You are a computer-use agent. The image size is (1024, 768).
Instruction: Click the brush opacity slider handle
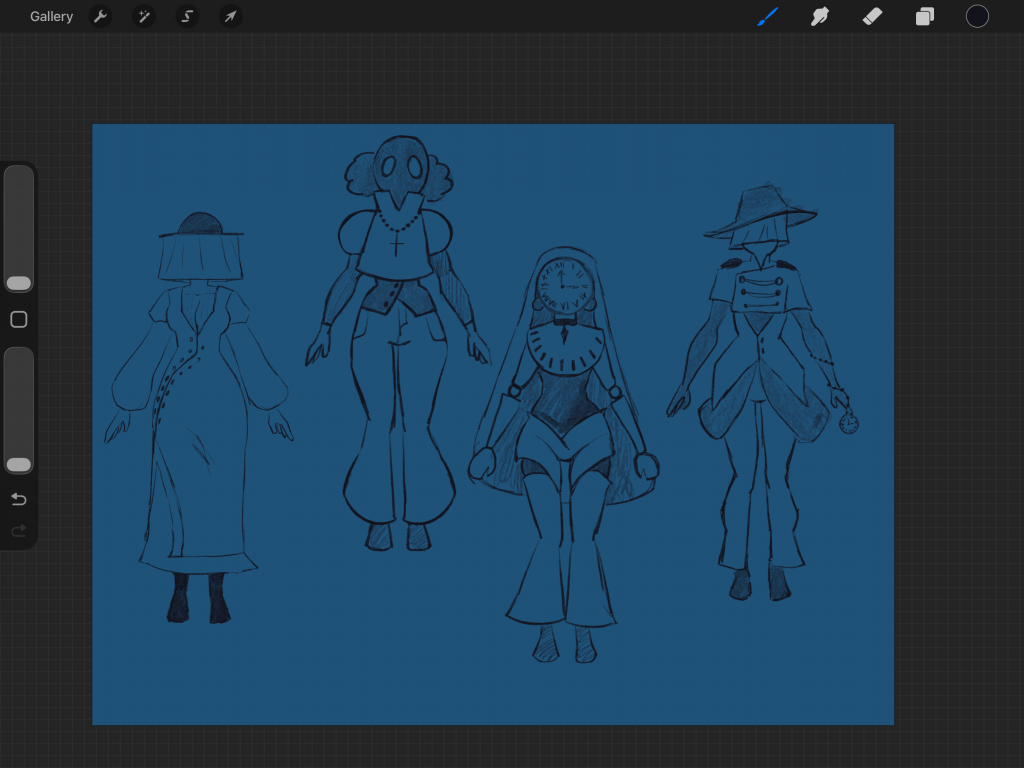[19, 465]
